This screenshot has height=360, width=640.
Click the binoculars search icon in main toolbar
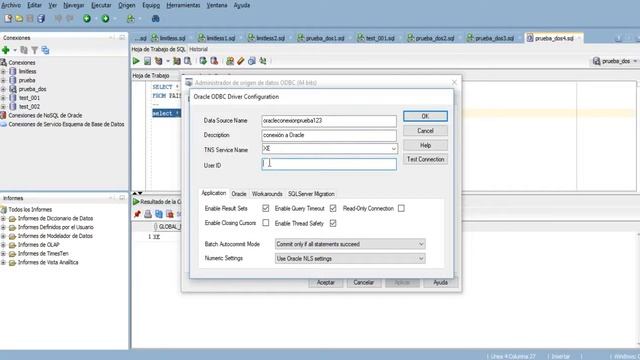tap(156, 18)
